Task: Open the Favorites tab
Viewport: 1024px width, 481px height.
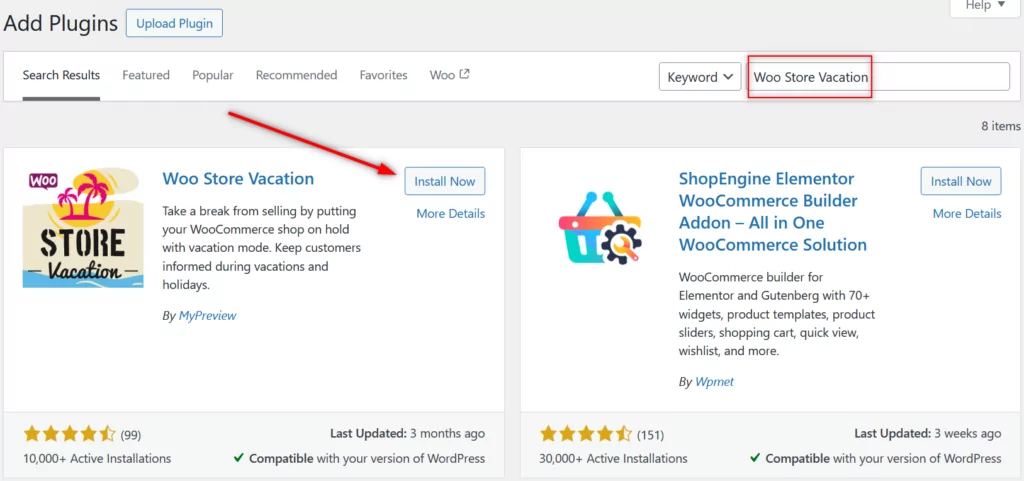Action: pyautogui.click(x=383, y=75)
